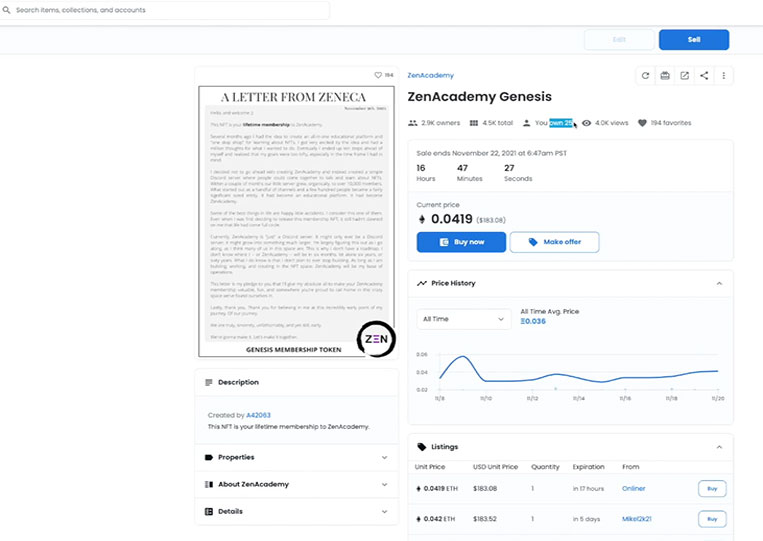Viewport: 763px width, 541px height.
Task: Click the ETH icon in the 0.042 ETH row
Action: click(418, 519)
